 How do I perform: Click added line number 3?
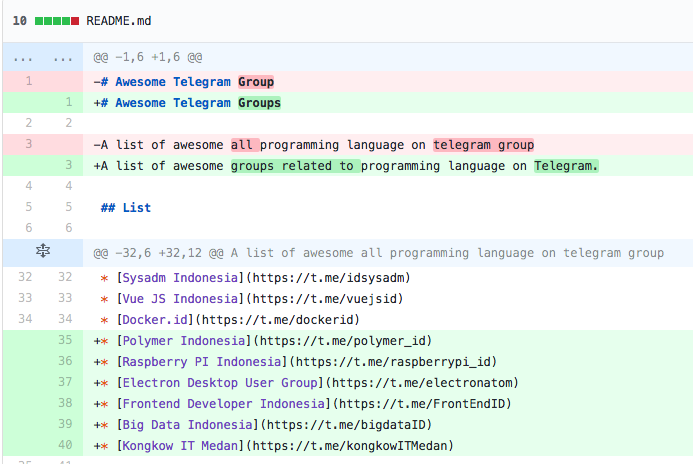(69, 165)
